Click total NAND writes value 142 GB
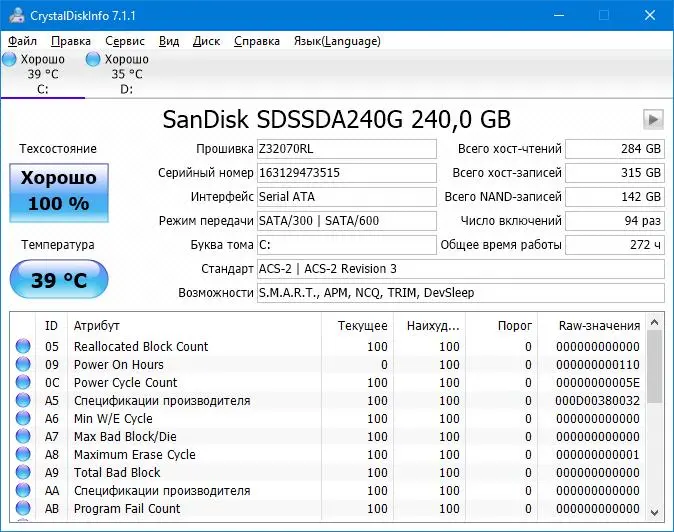 tap(615, 197)
